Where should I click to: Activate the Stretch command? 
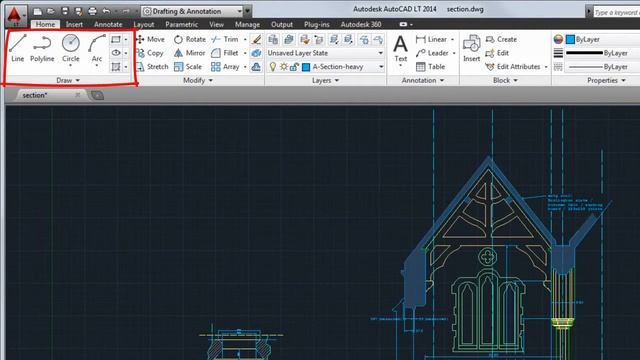(153, 67)
